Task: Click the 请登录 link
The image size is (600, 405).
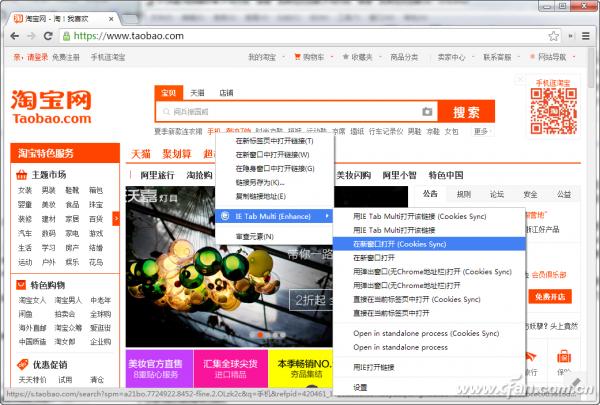Action: coord(37,57)
